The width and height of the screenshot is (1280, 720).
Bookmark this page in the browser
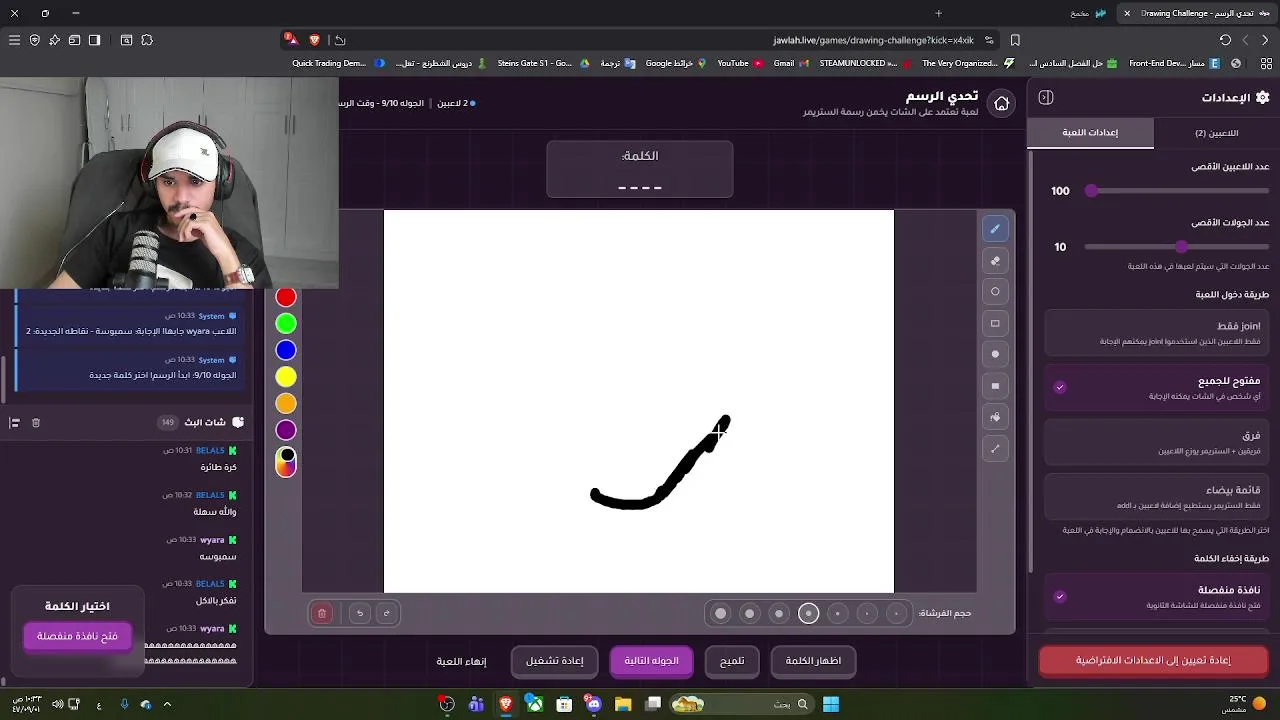pos(1015,40)
